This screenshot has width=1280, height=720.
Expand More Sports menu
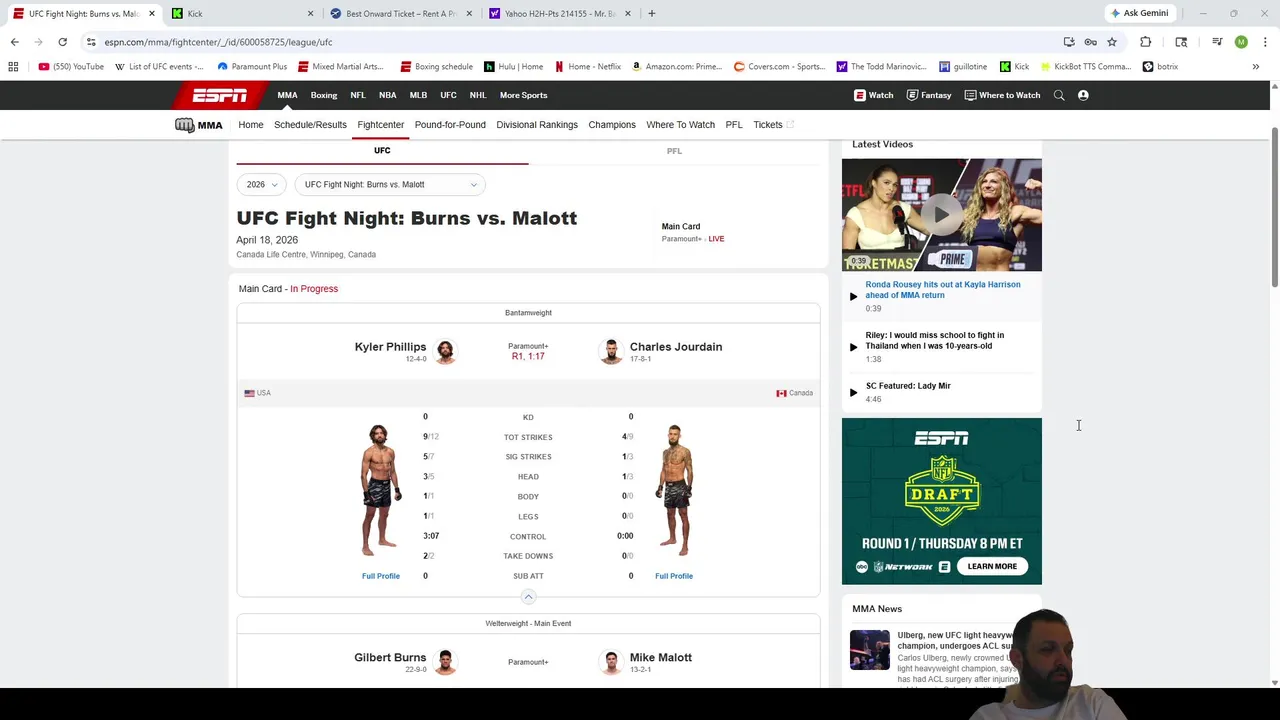pyautogui.click(x=524, y=95)
